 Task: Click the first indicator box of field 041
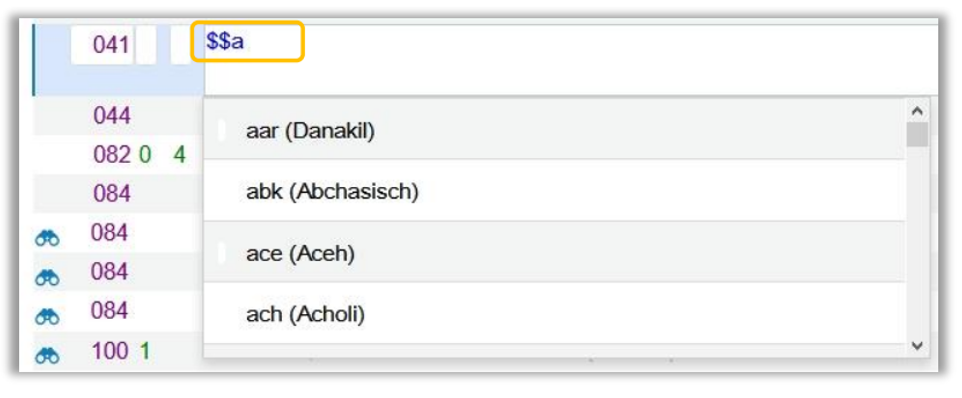146,45
